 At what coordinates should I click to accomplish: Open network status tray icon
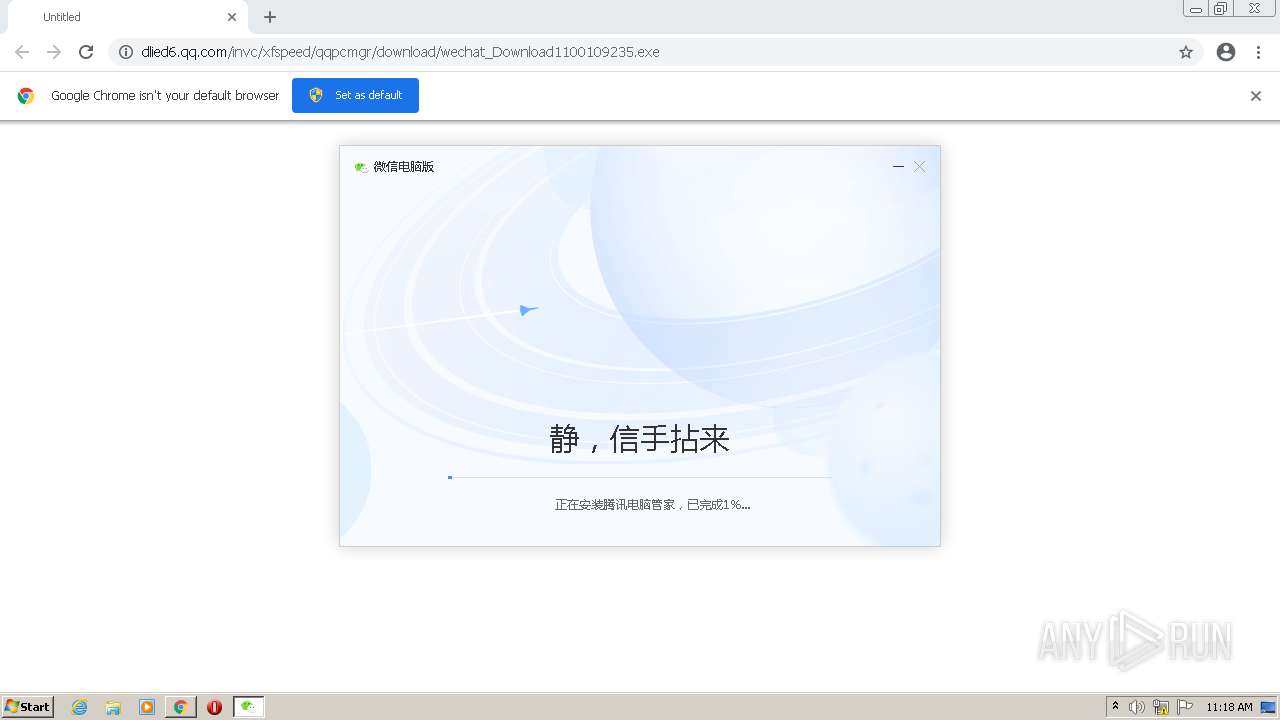point(1161,707)
